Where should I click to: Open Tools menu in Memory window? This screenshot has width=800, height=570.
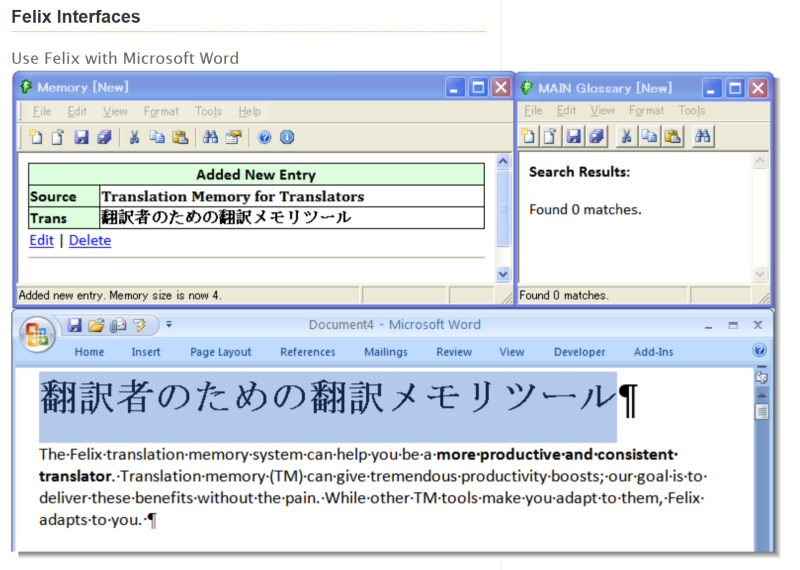coord(208,111)
